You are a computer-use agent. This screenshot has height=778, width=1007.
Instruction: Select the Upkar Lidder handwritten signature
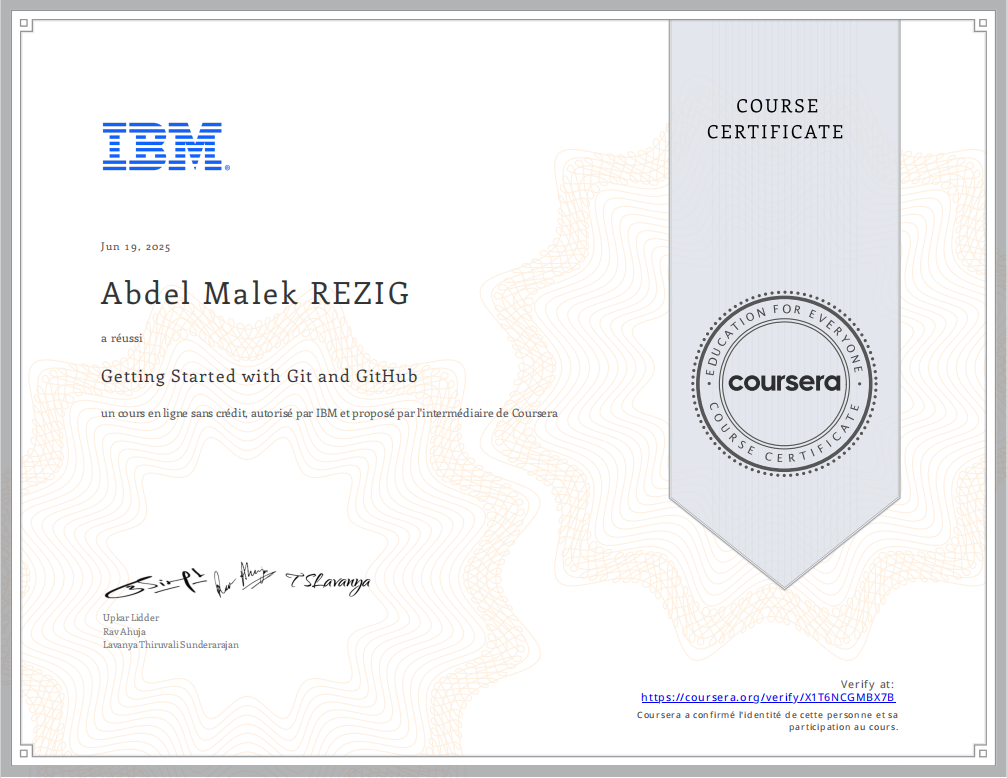[x=154, y=578]
